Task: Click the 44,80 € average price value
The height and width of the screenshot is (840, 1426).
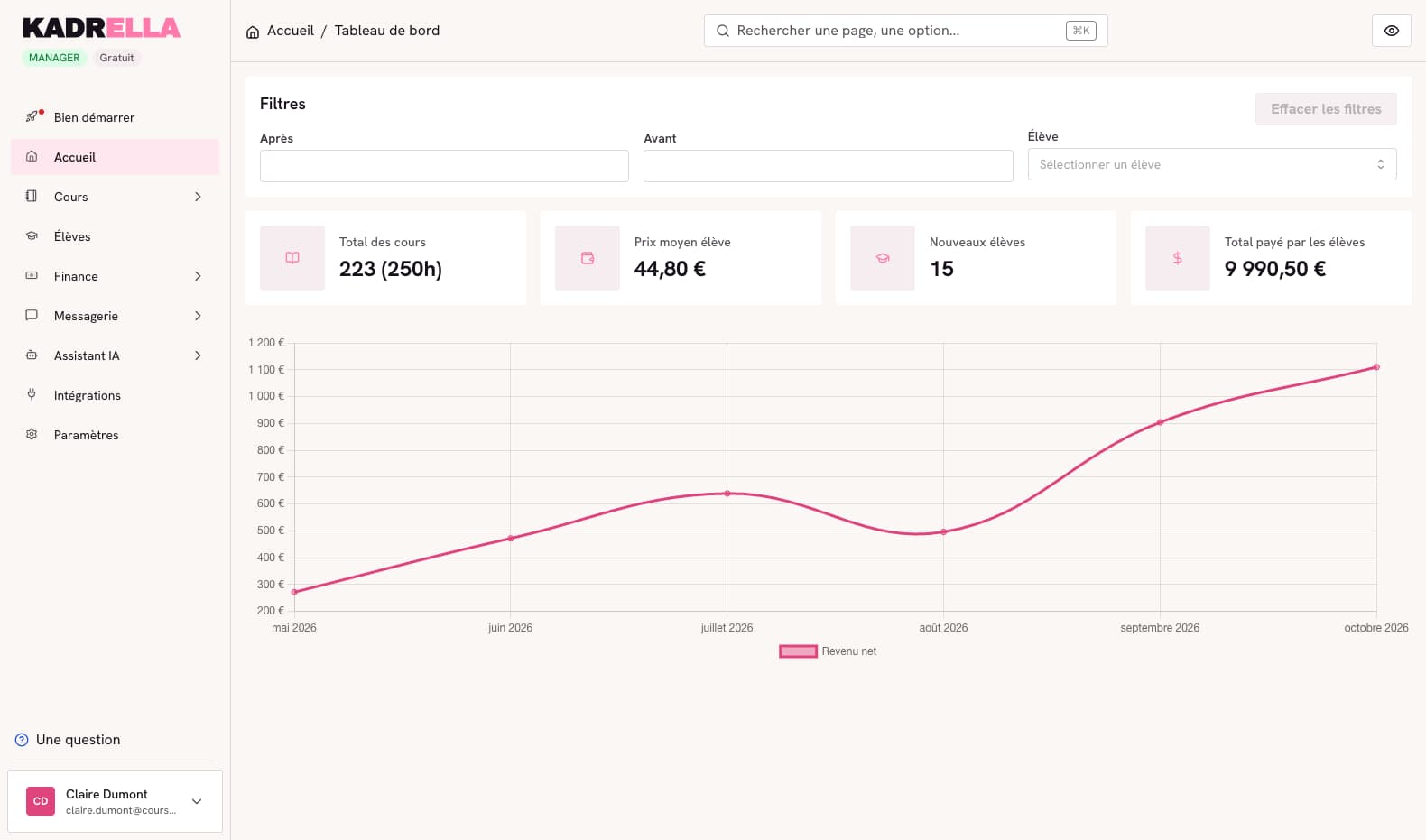Action: [x=670, y=269]
